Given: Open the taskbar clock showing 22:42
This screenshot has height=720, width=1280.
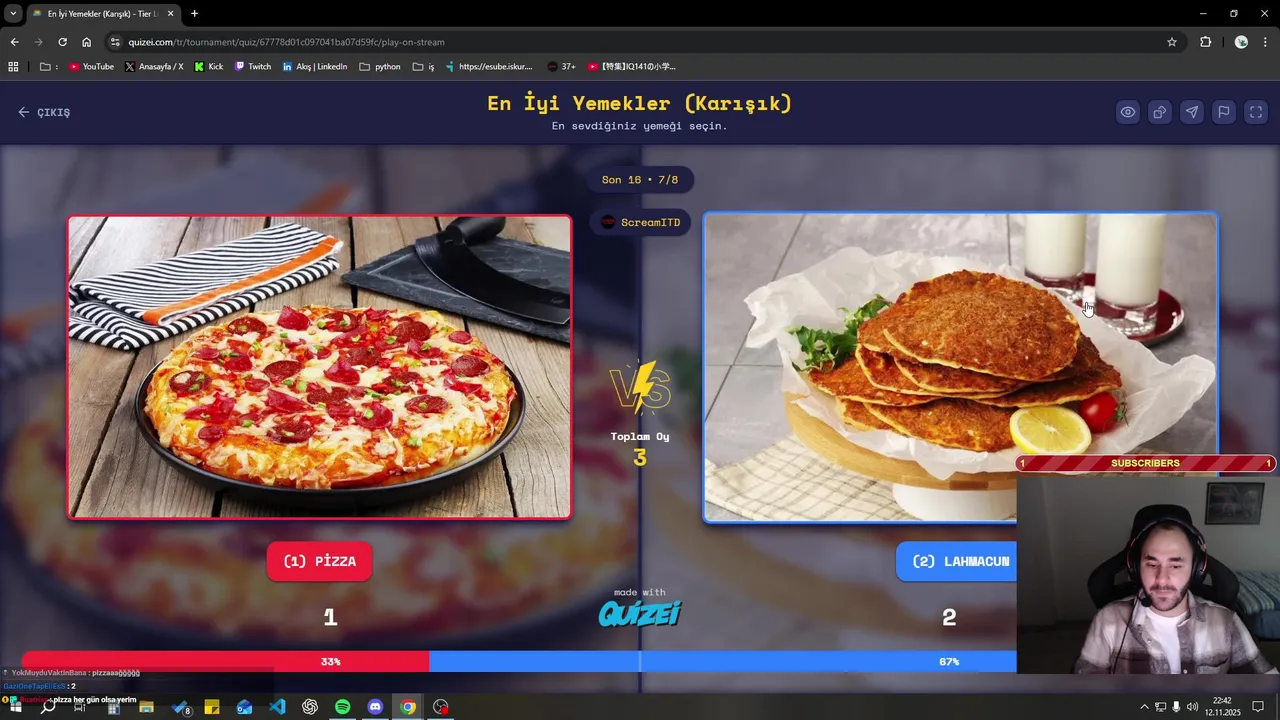Looking at the screenshot, I should (1222, 706).
